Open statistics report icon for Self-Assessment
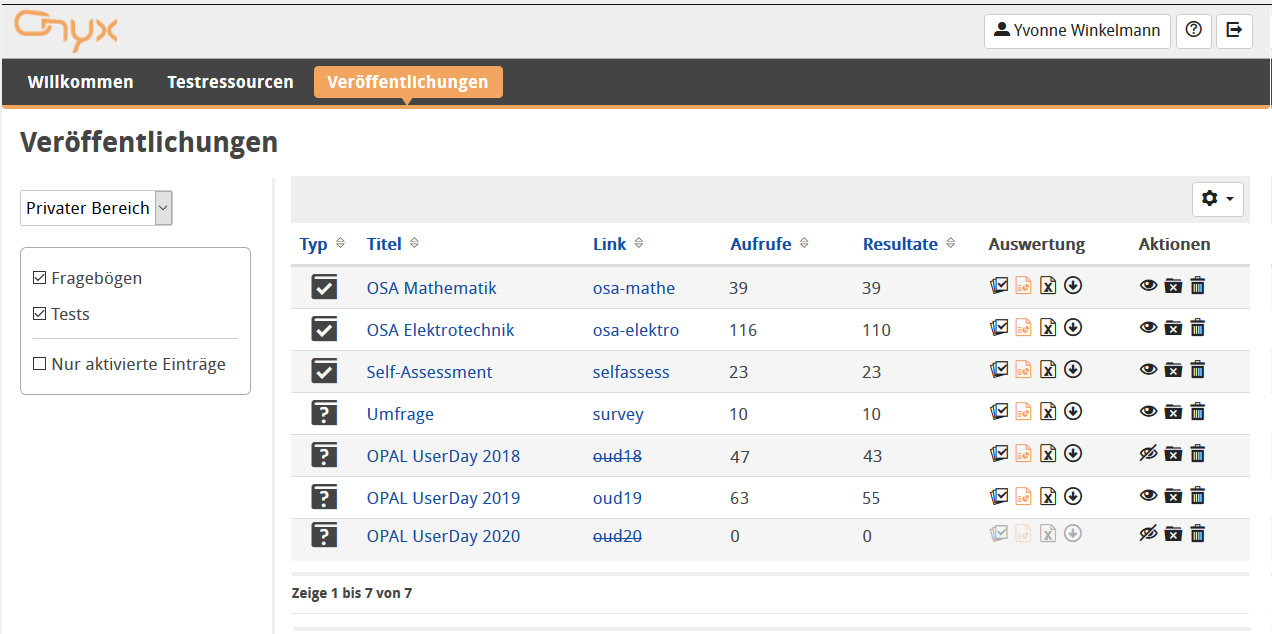This screenshot has width=1272, height=634. [x=1023, y=370]
